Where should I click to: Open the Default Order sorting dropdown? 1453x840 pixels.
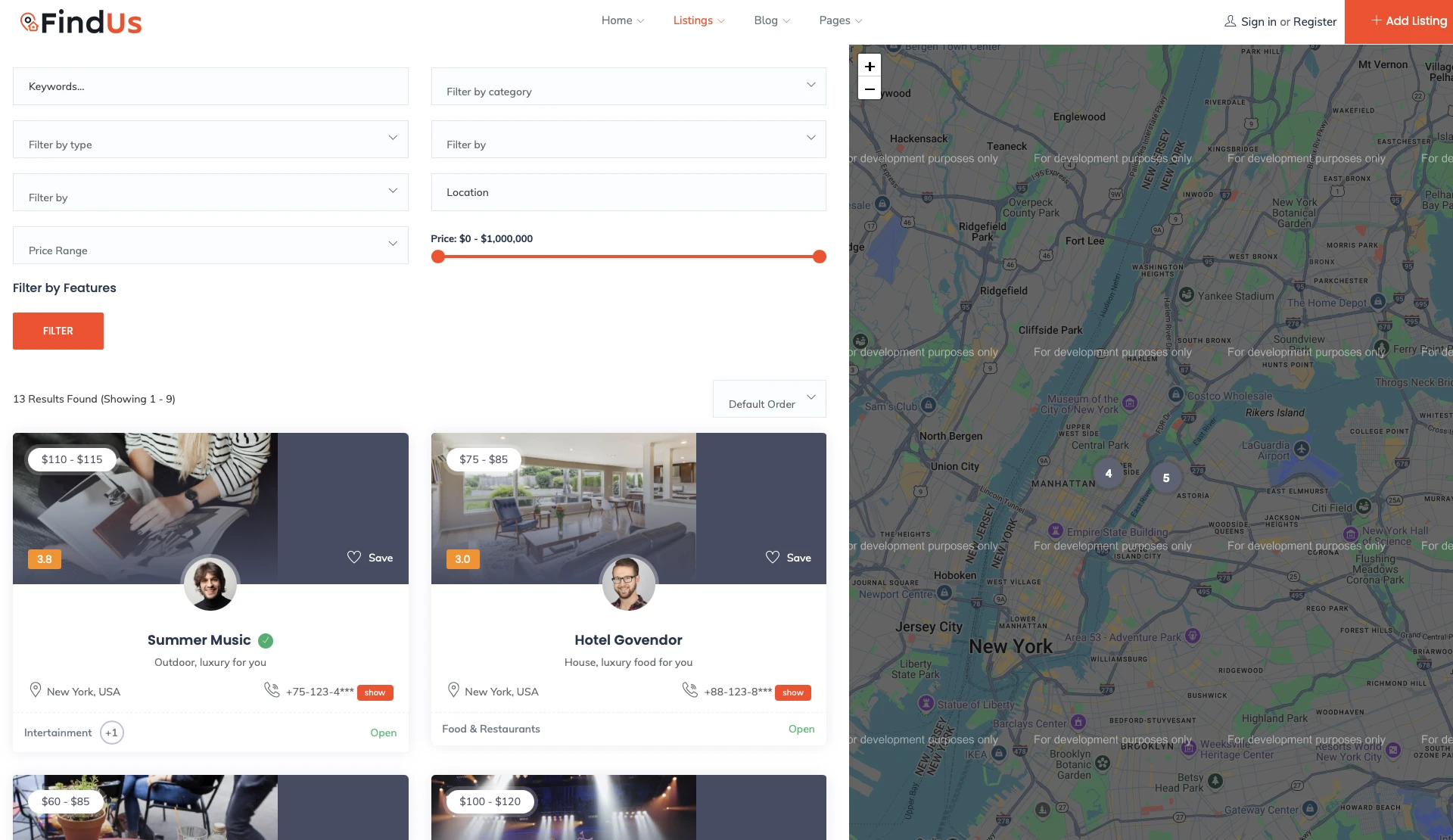pos(769,399)
